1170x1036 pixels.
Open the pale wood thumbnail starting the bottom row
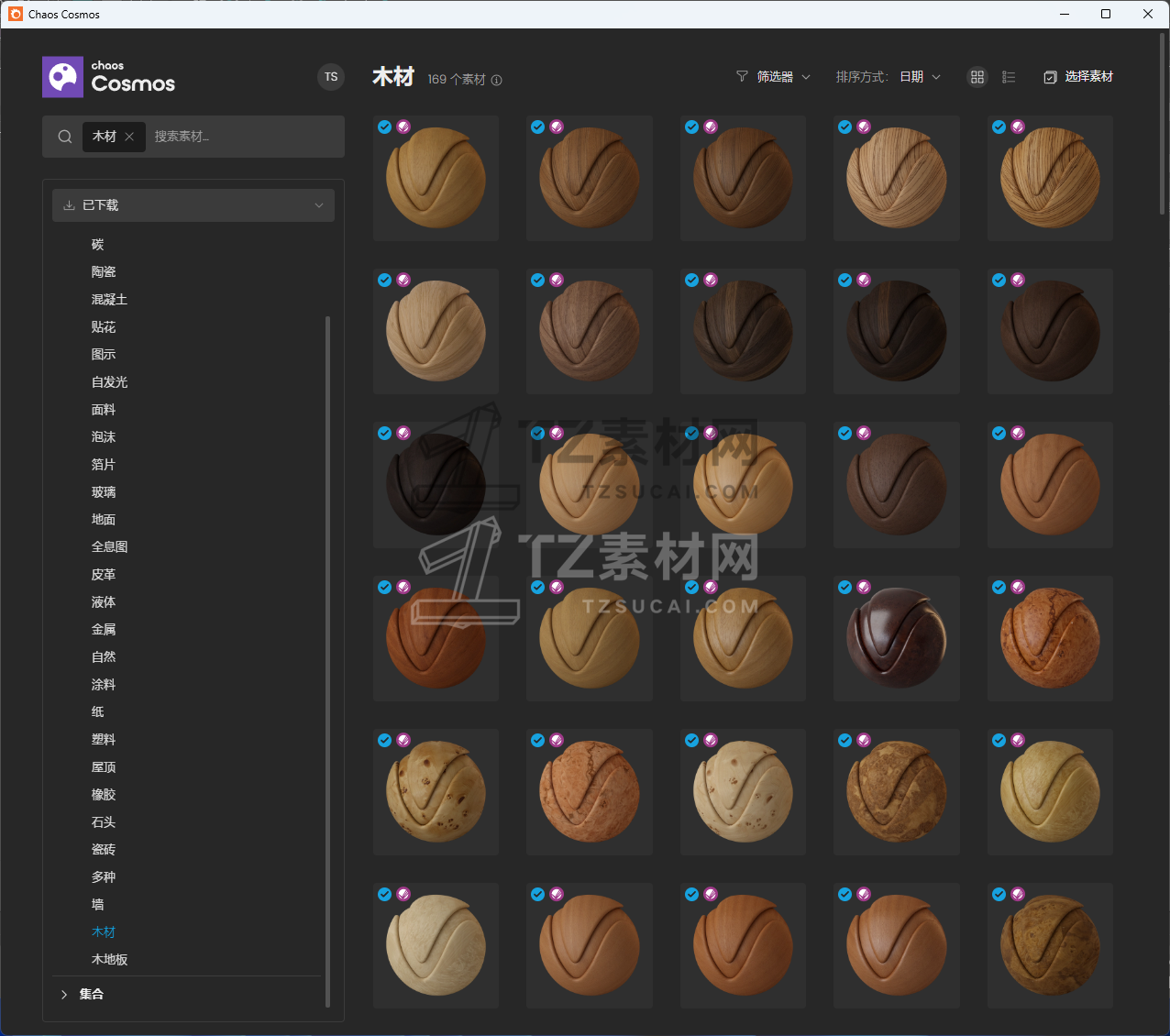tap(436, 945)
